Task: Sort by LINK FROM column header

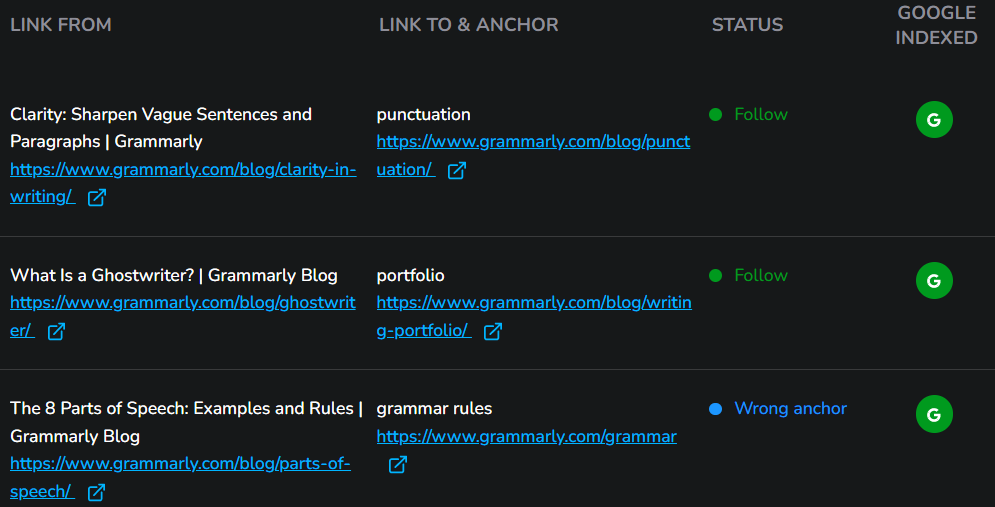Action: pyautogui.click(x=61, y=25)
